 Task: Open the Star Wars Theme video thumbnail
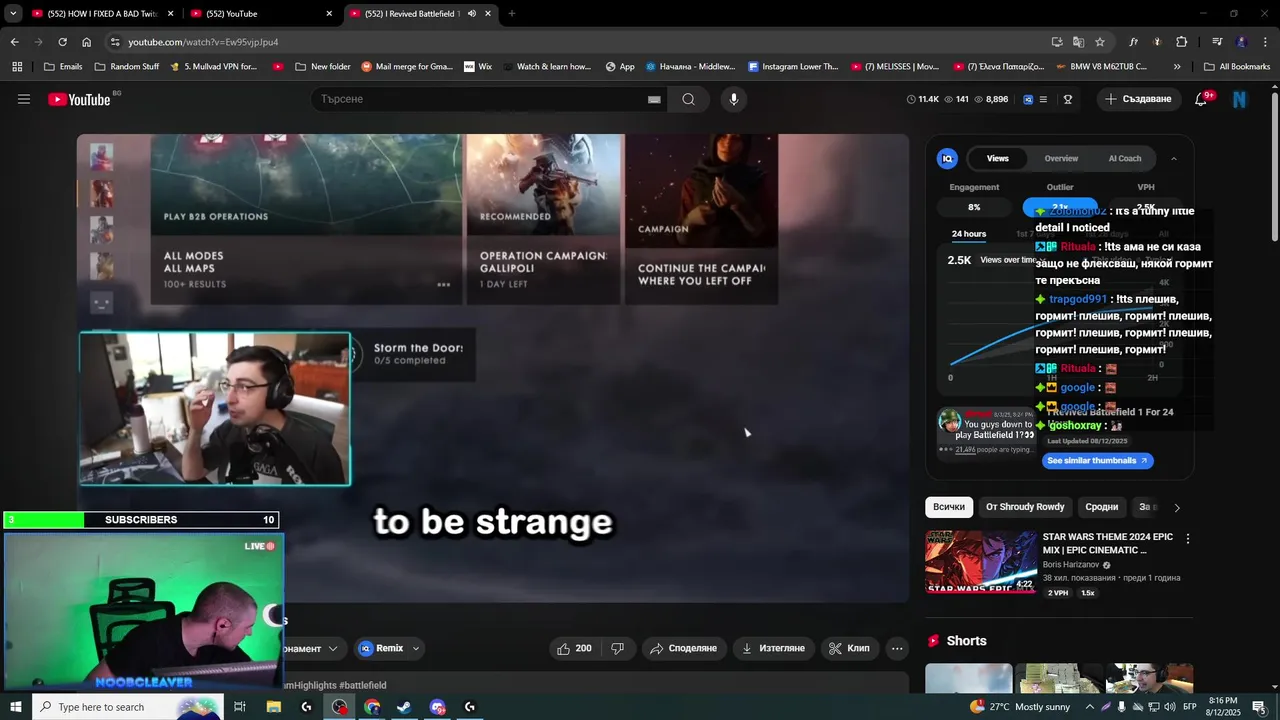click(x=980, y=561)
